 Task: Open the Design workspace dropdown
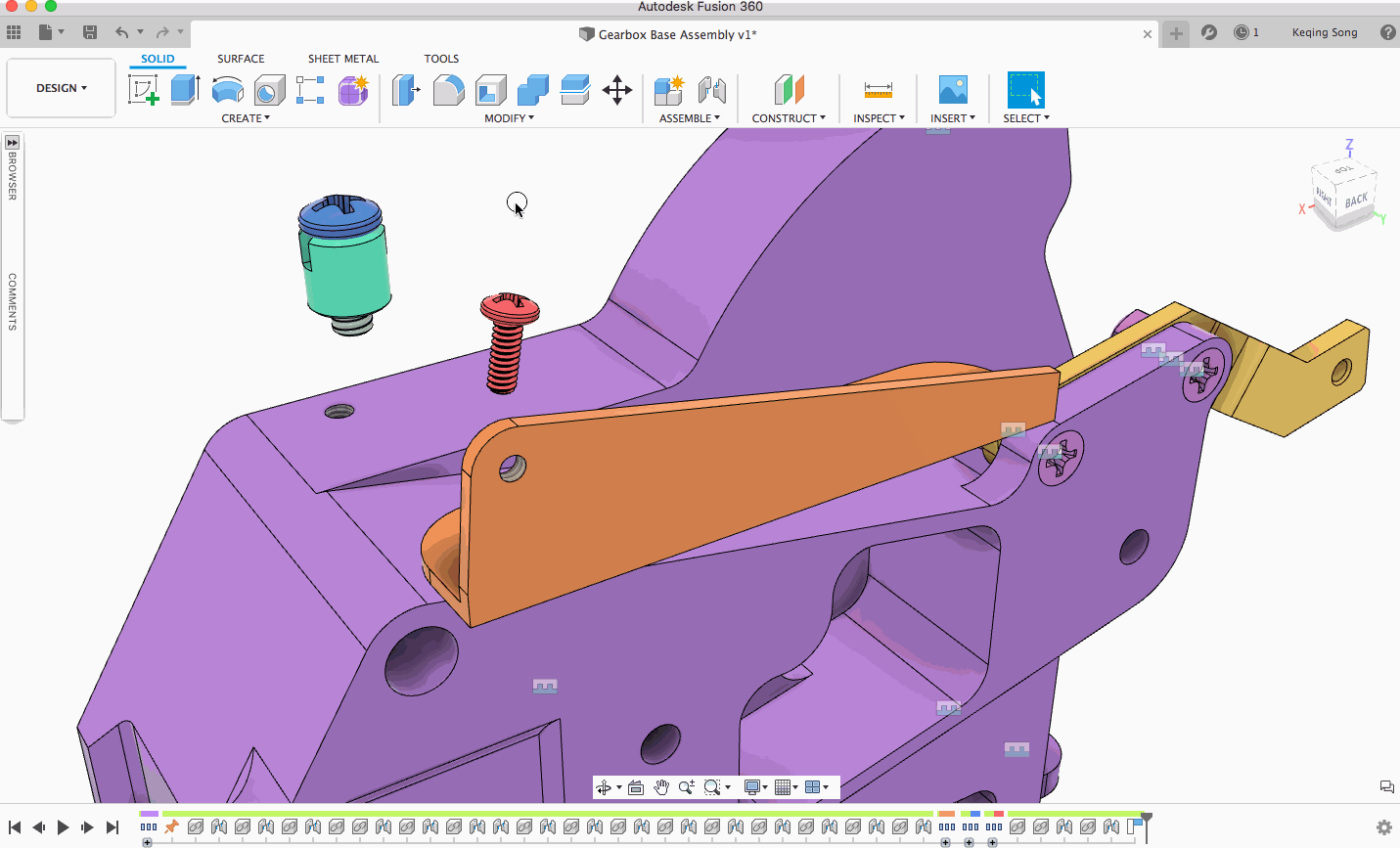61,88
